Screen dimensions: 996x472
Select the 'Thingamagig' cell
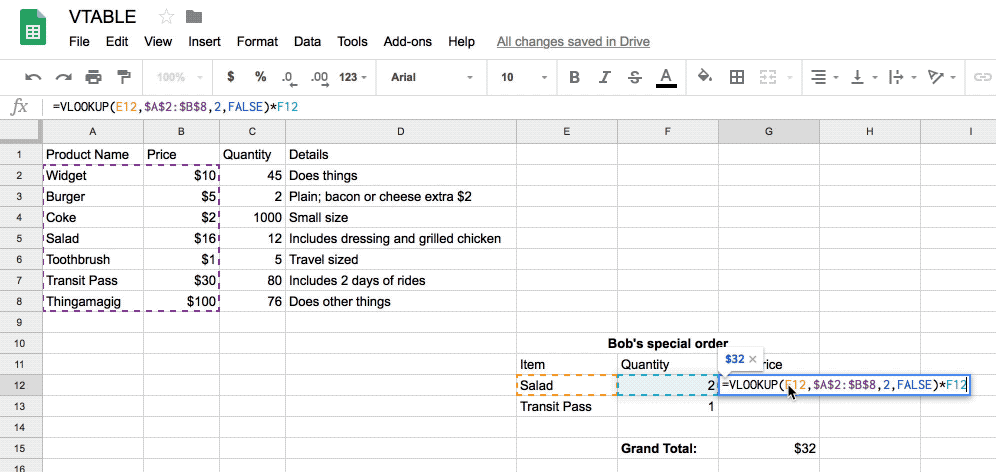click(x=93, y=301)
